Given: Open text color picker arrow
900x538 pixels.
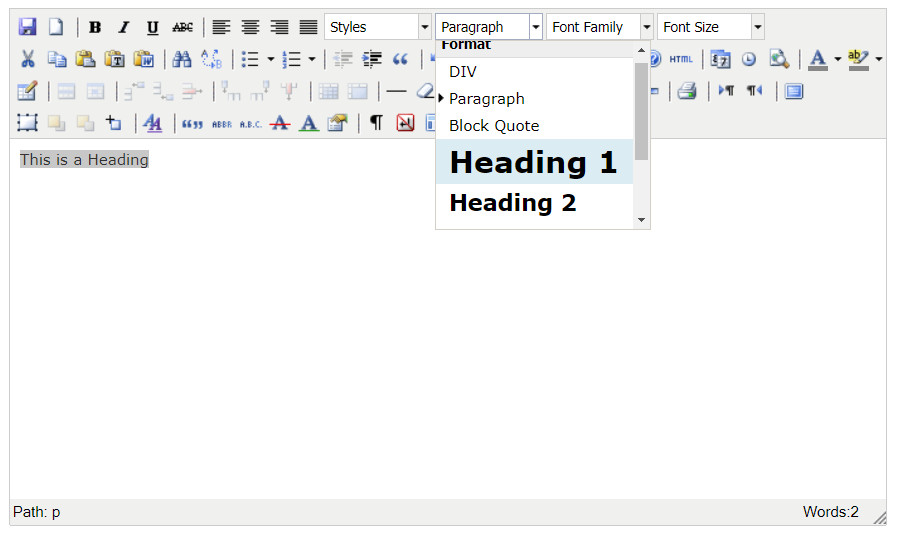Looking at the screenshot, I should click(x=838, y=59).
